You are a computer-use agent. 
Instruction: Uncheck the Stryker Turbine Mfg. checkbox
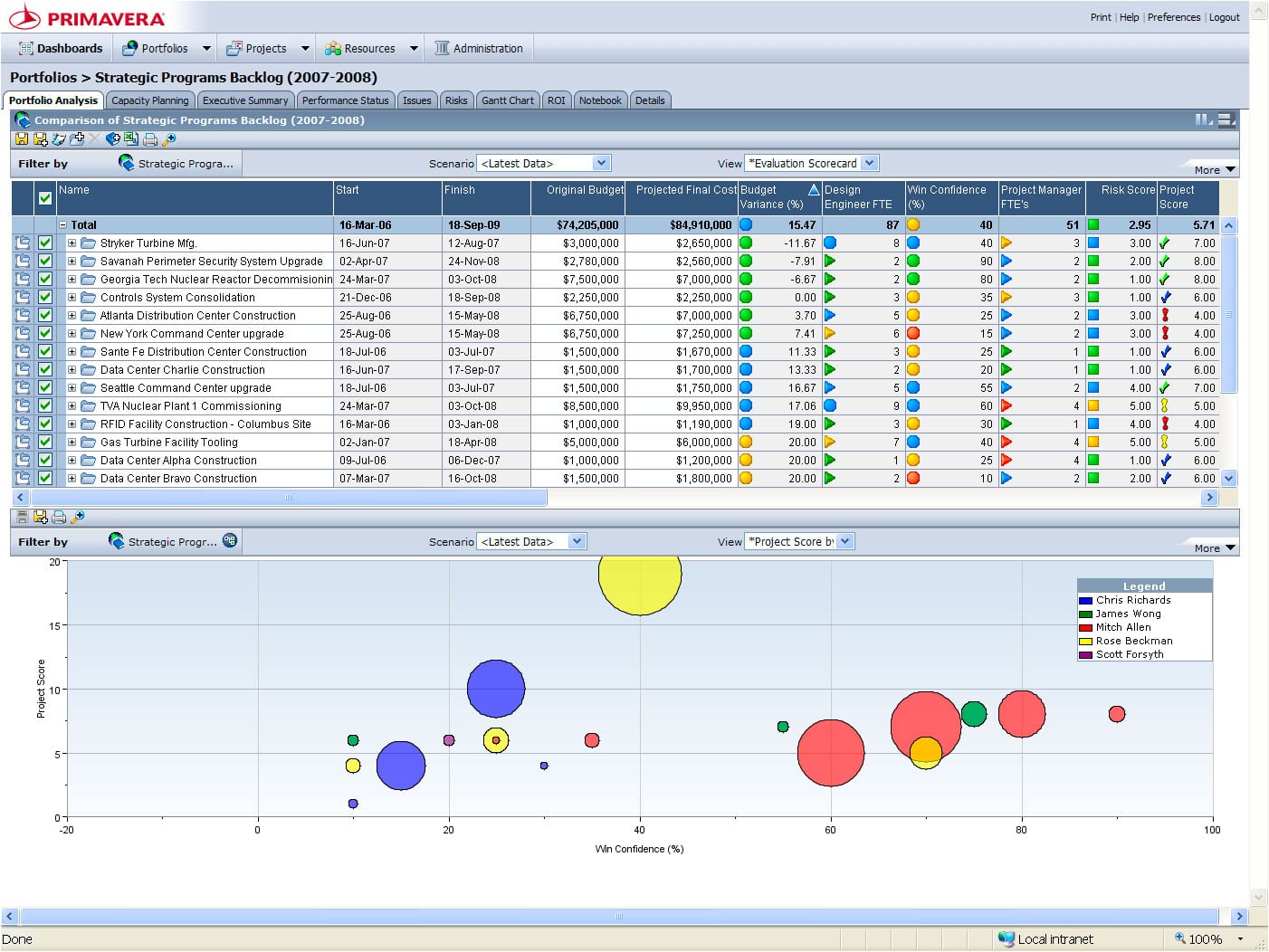45,243
